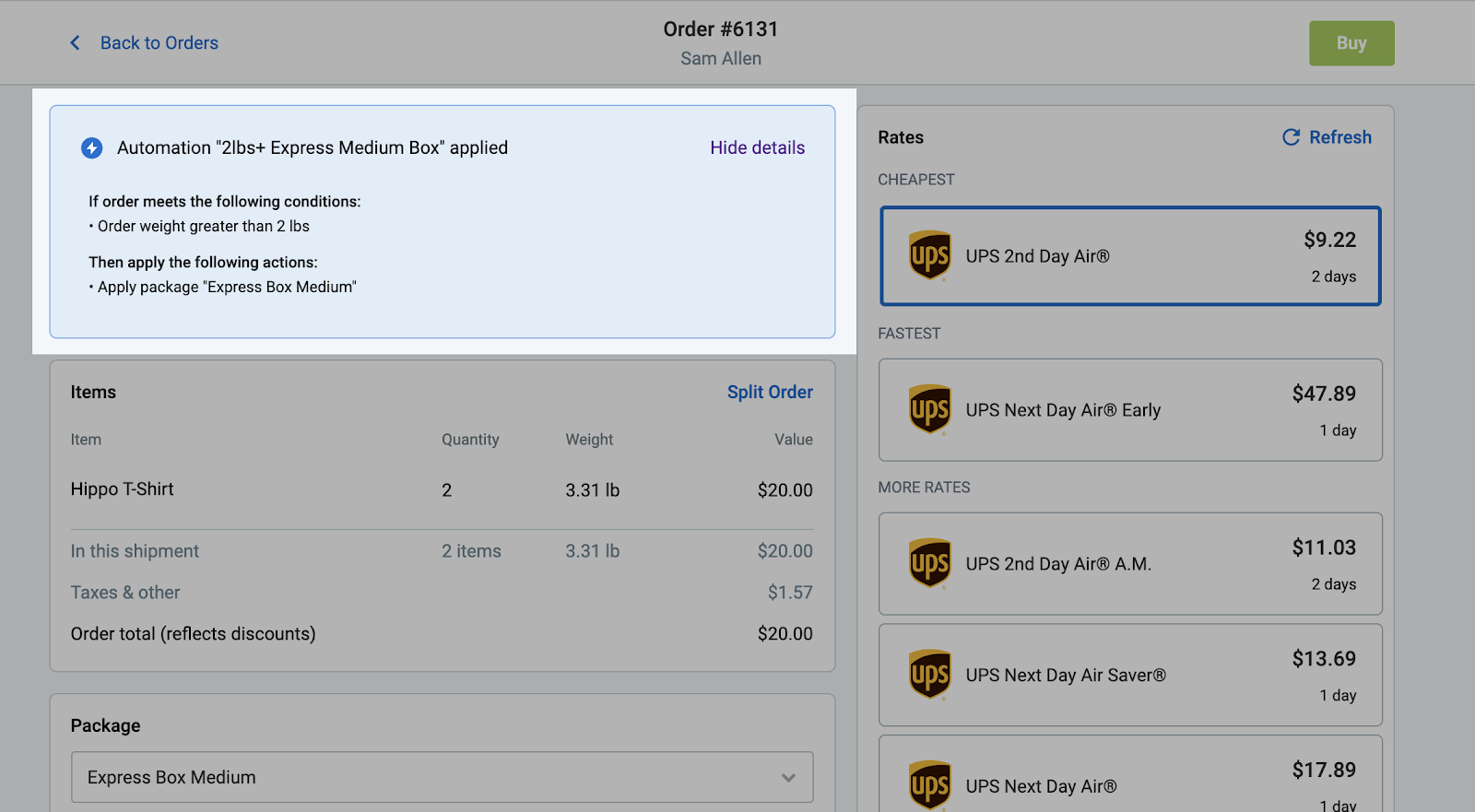
Task: Pick UPS Next Day Air® $17.89 rate
Action: [x=1130, y=774]
